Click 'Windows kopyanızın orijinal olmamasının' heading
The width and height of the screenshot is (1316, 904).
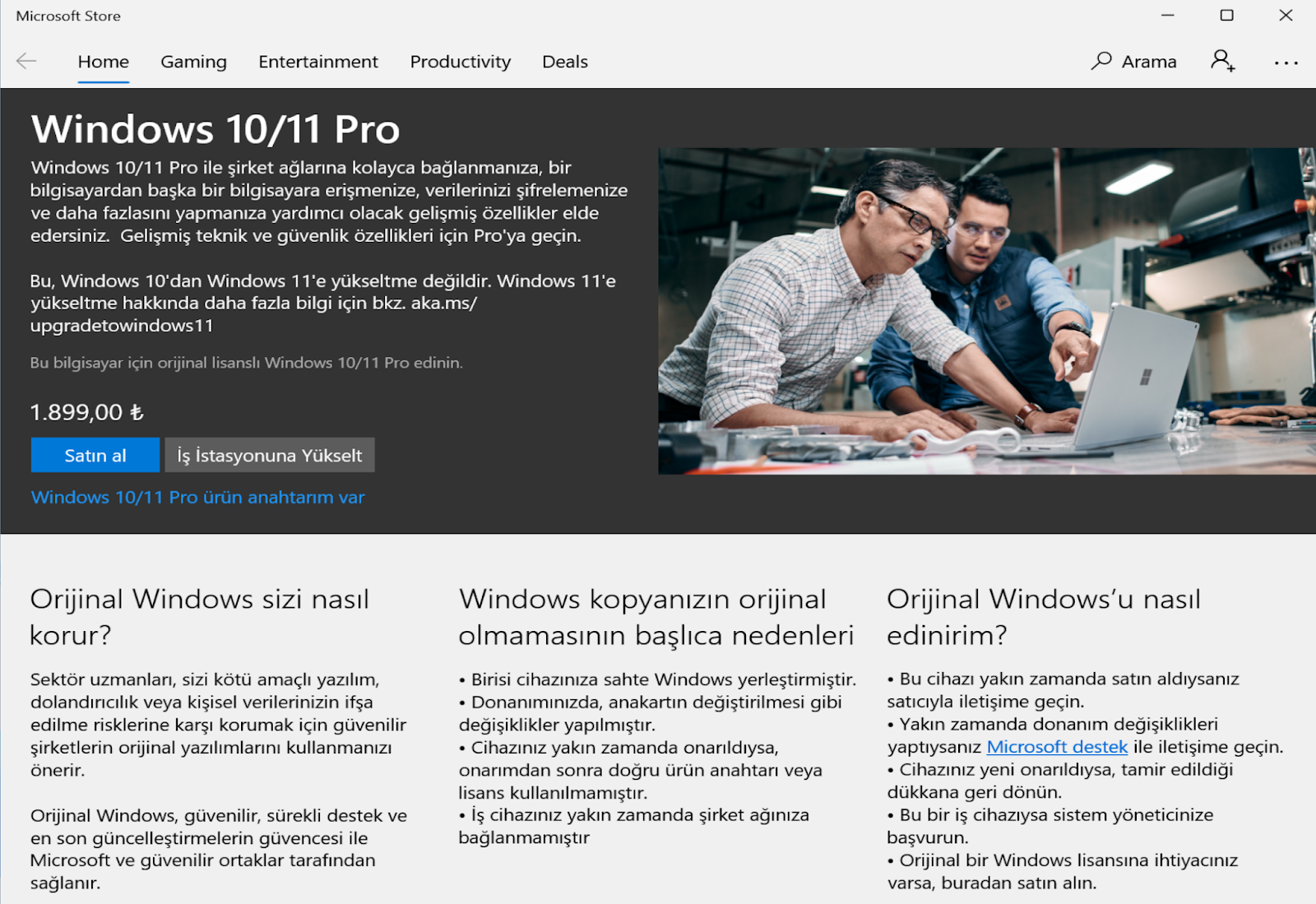656,617
